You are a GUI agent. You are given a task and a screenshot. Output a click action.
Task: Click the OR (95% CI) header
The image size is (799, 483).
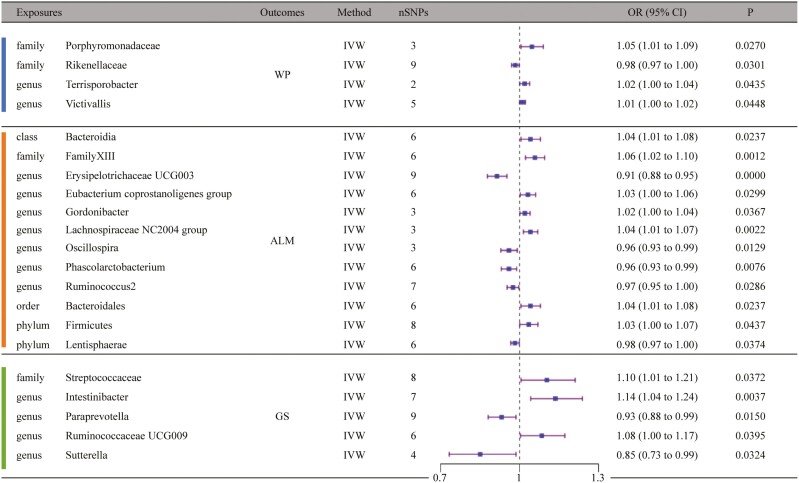pos(657,12)
